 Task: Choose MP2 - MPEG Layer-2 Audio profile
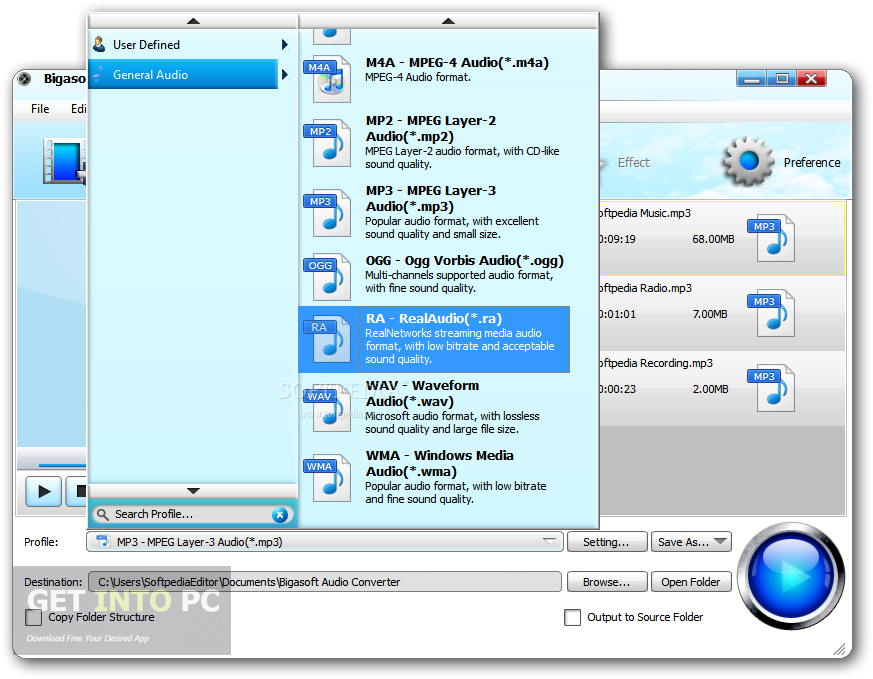click(434, 142)
